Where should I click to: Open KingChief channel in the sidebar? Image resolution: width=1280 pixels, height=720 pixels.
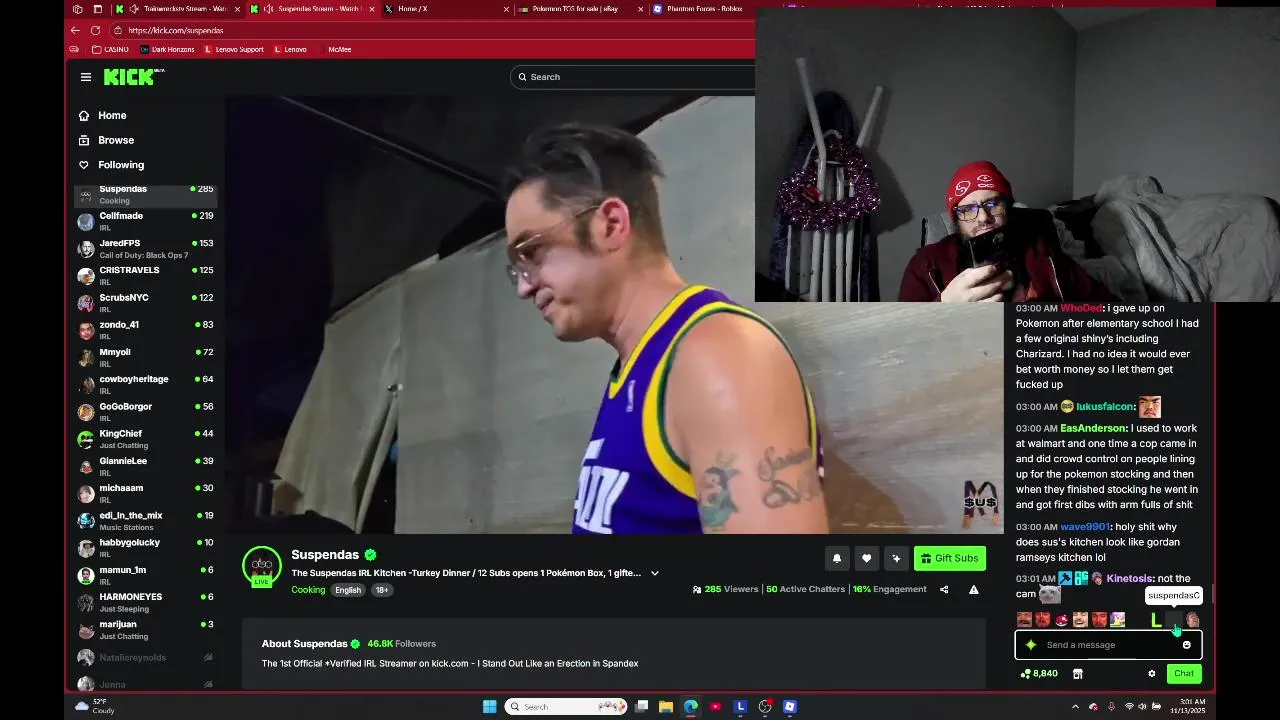[x=146, y=439]
